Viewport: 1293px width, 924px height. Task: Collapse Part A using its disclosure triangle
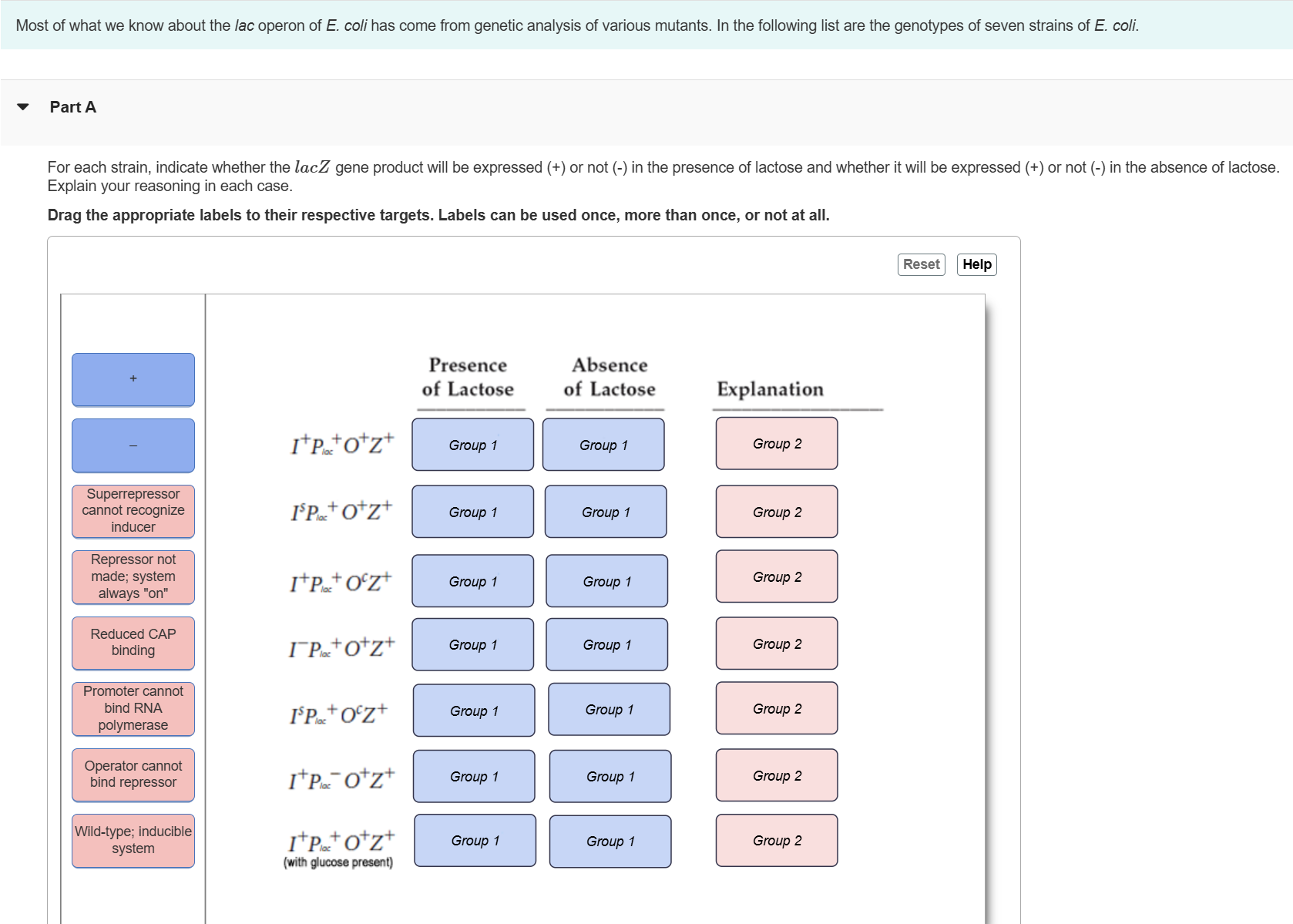pos(24,106)
